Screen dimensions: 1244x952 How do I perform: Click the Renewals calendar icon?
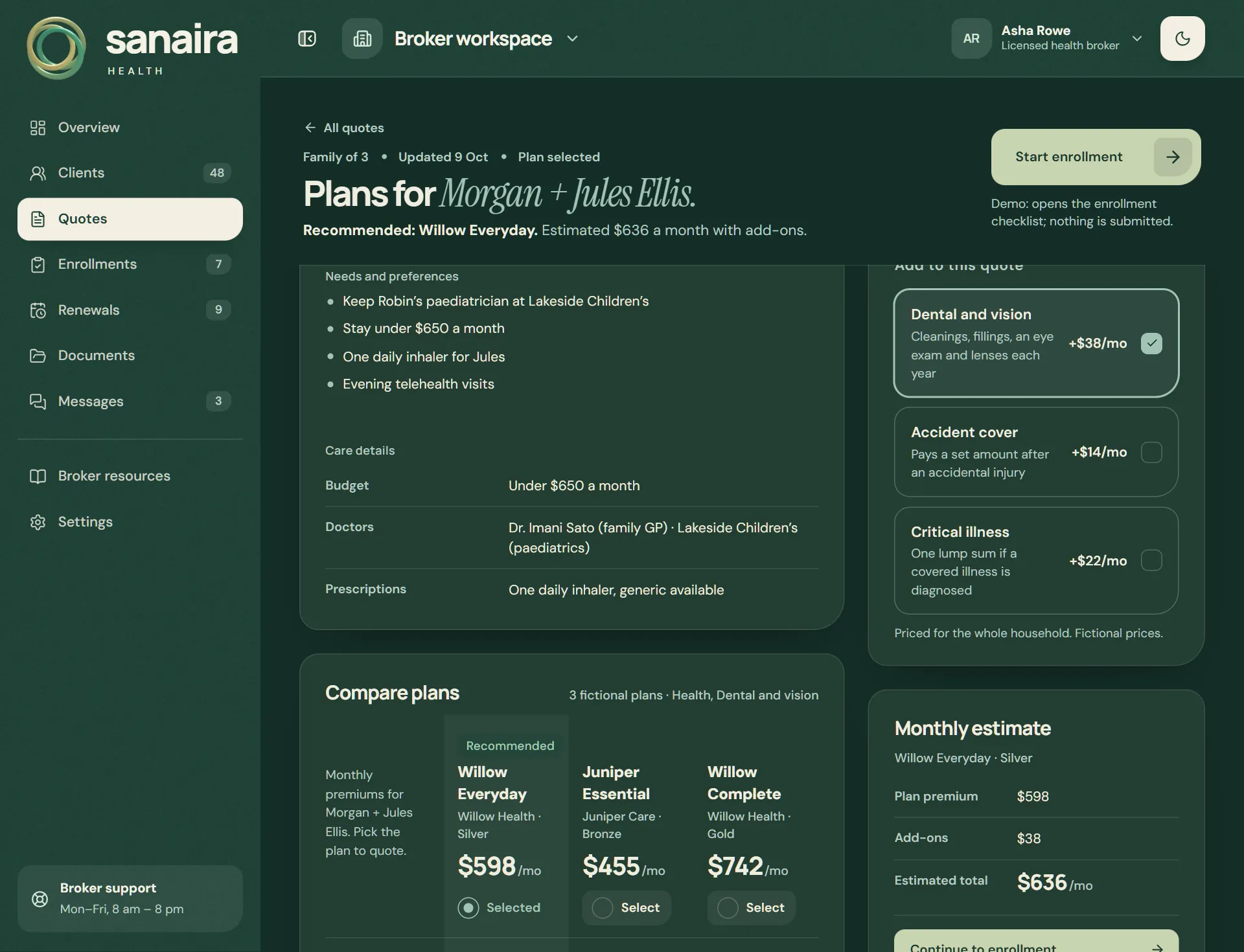pos(38,310)
